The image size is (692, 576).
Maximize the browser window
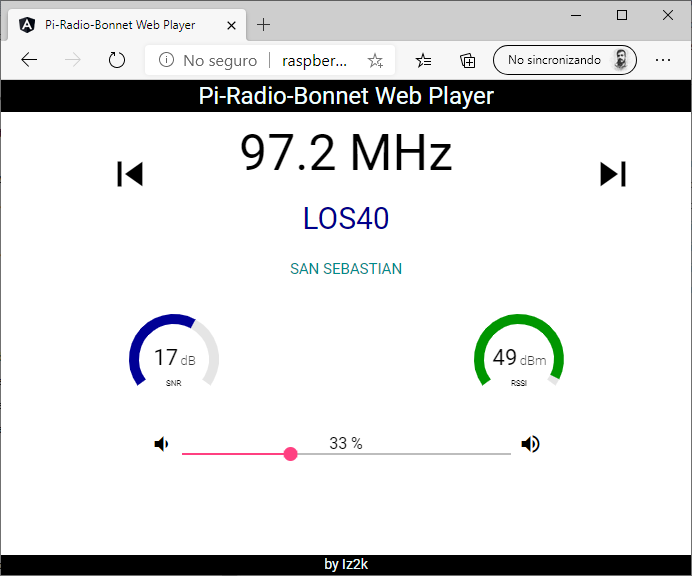(x=622, y=15)
